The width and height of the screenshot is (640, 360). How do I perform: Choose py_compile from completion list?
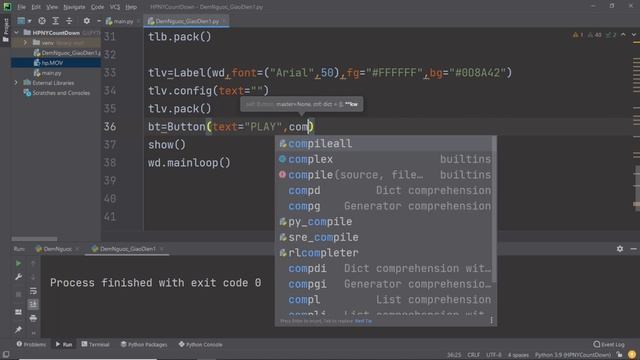point(385,222)
